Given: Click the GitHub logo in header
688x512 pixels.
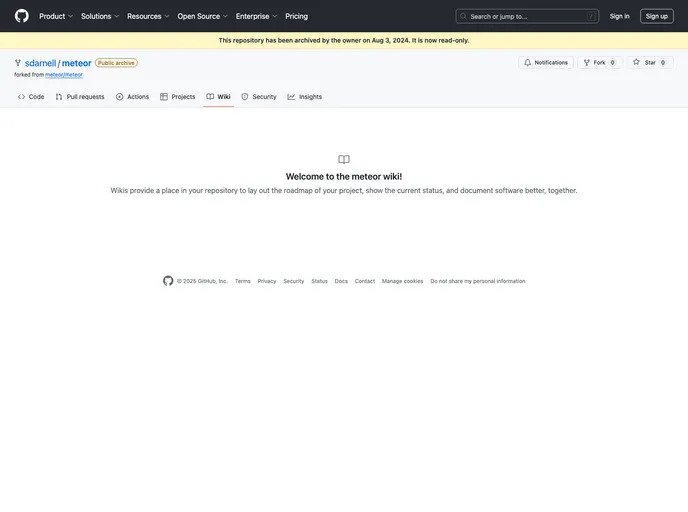Looking at the screenshot, I should 22,16.
